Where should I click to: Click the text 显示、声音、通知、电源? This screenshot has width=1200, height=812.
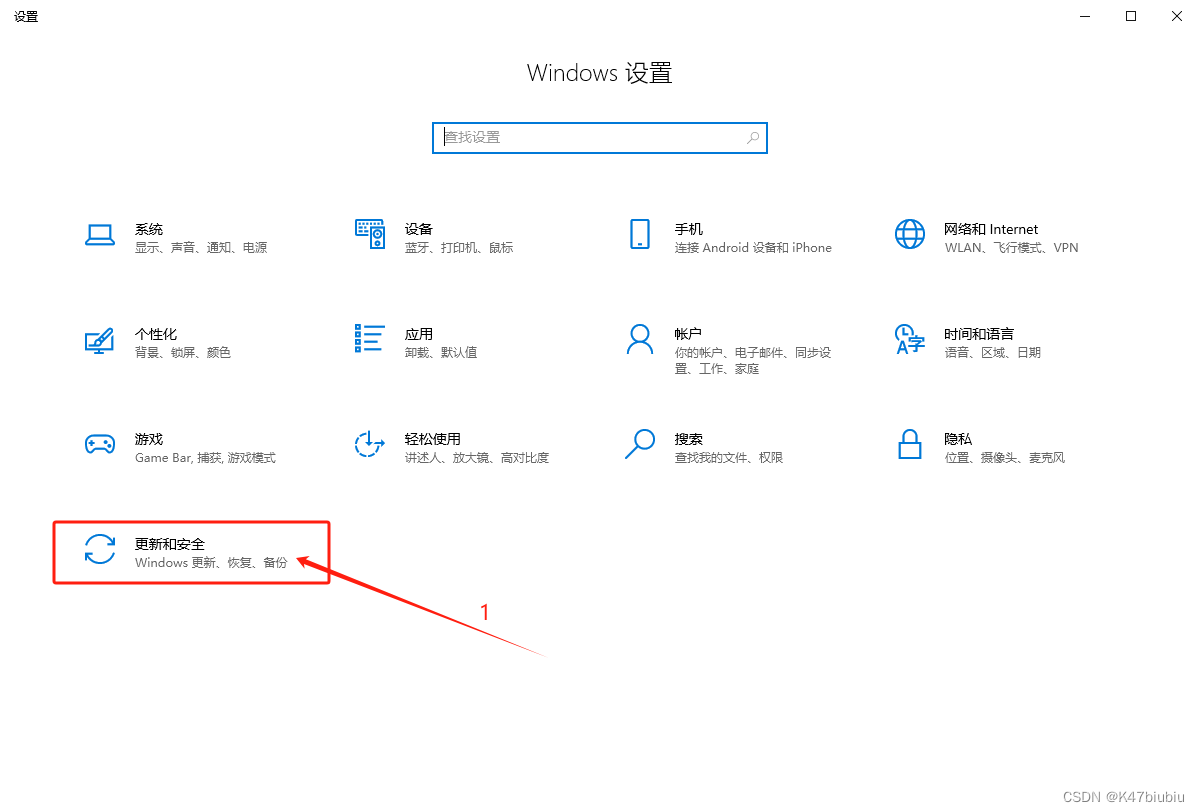point(201,248)
